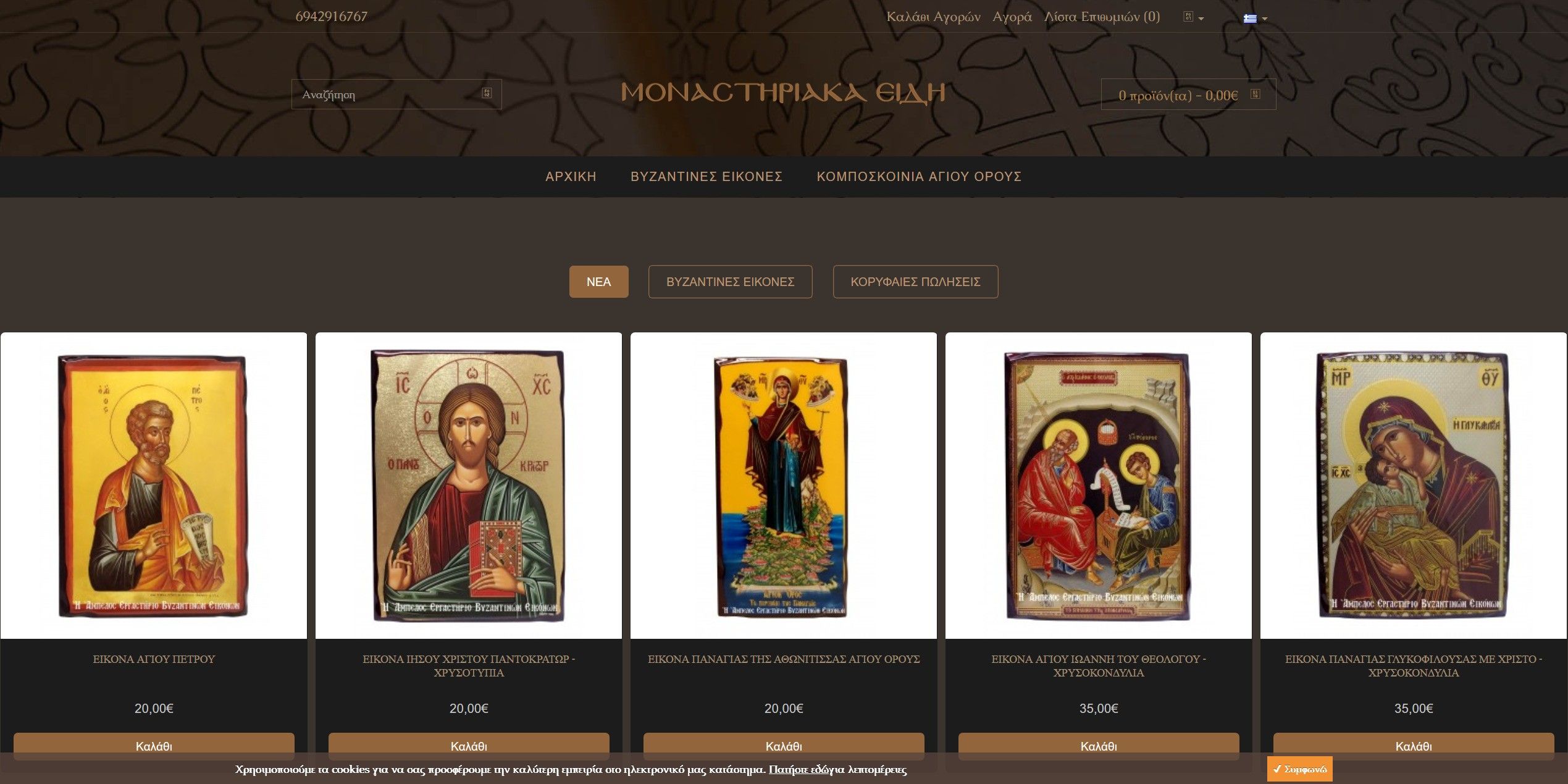This screenshot has height=784, width=1568.
Task: Click the 35,00€ price of ΑΓΙΟΥ ΙΩΑΝΝΗ ΤΟΥ ΘΕΟΛΟΓΟΥ
Action: click(x=1099, y=709)
